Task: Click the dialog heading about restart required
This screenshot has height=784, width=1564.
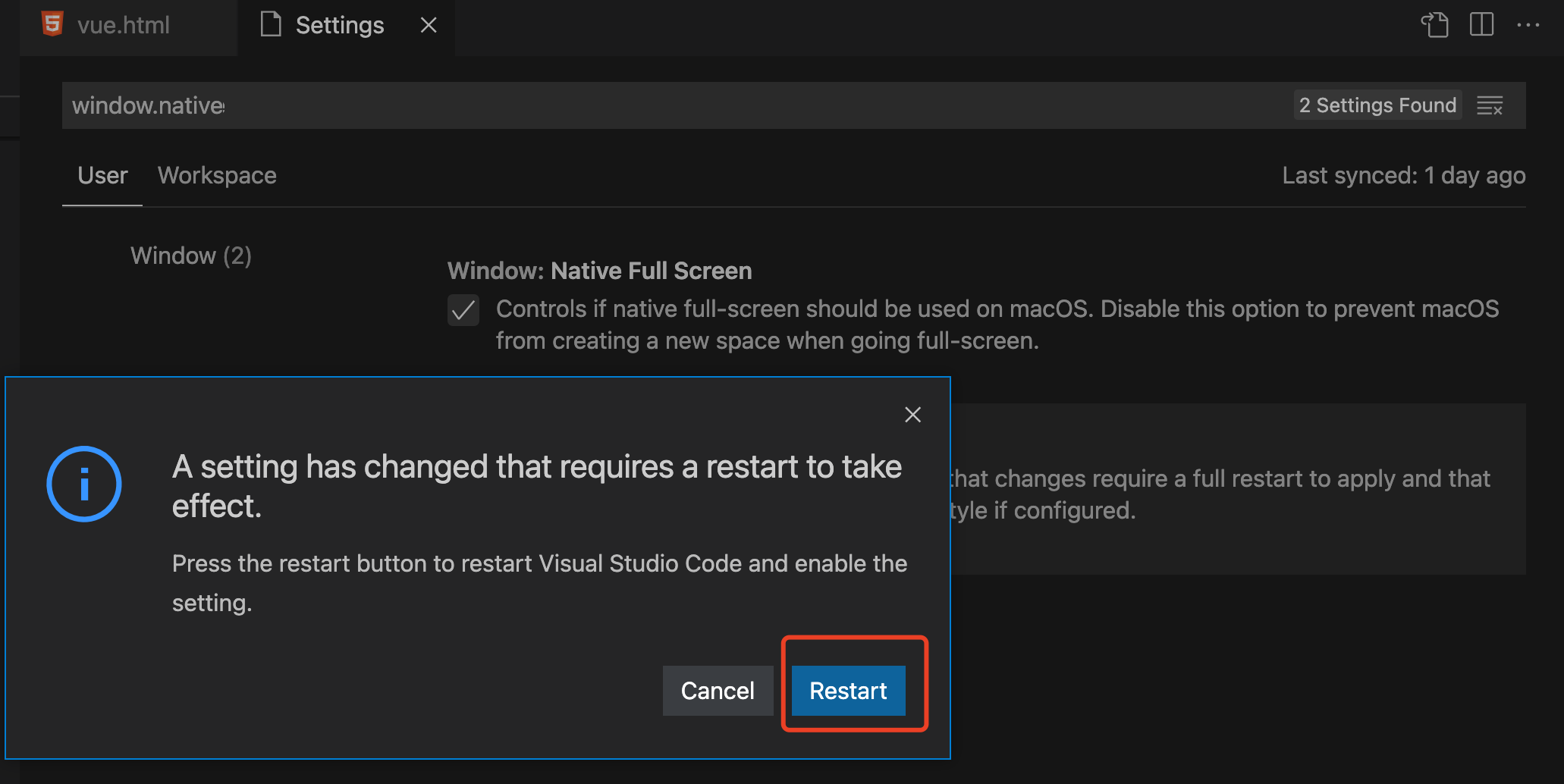Action: coord(537,486)
